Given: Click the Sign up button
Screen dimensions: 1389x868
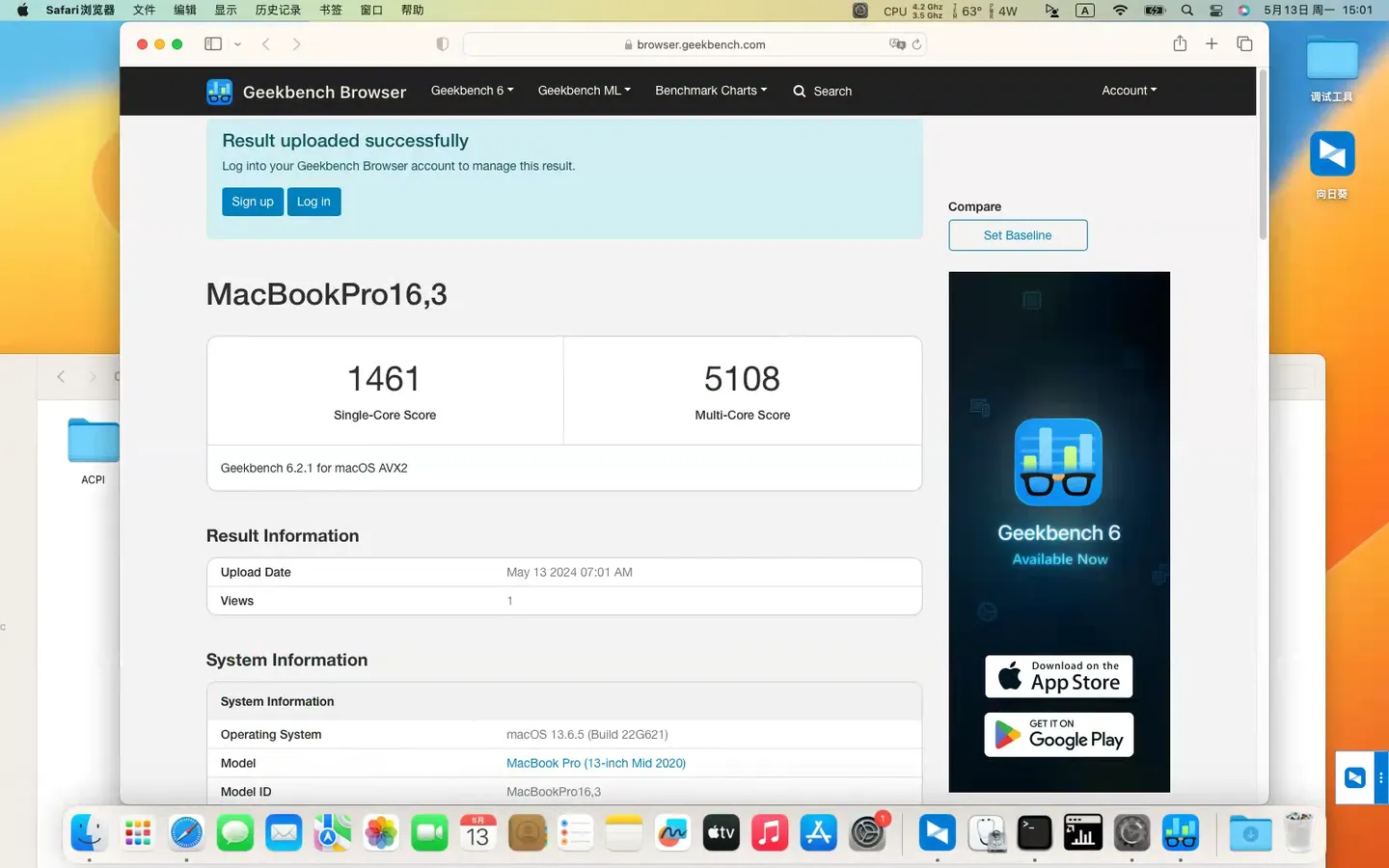Looking at the screenshot, I should pyautogui.click(x=252, y=202).
